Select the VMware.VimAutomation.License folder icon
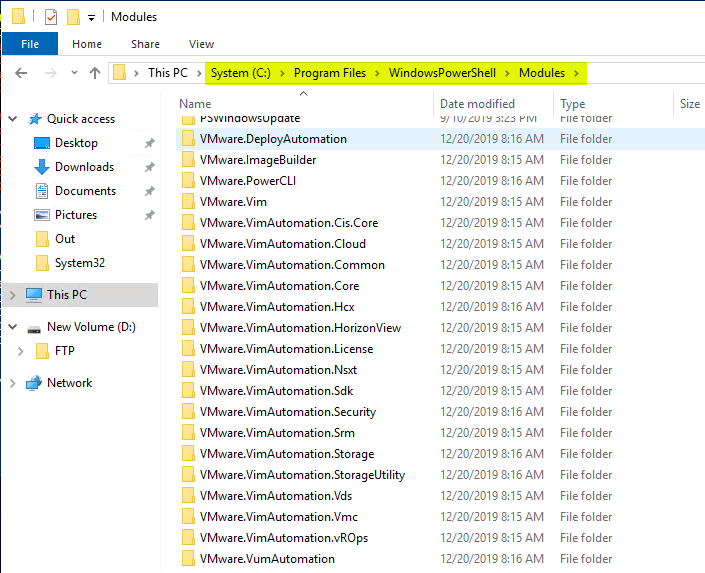The image size is (705, 573). tap(188, 349)
